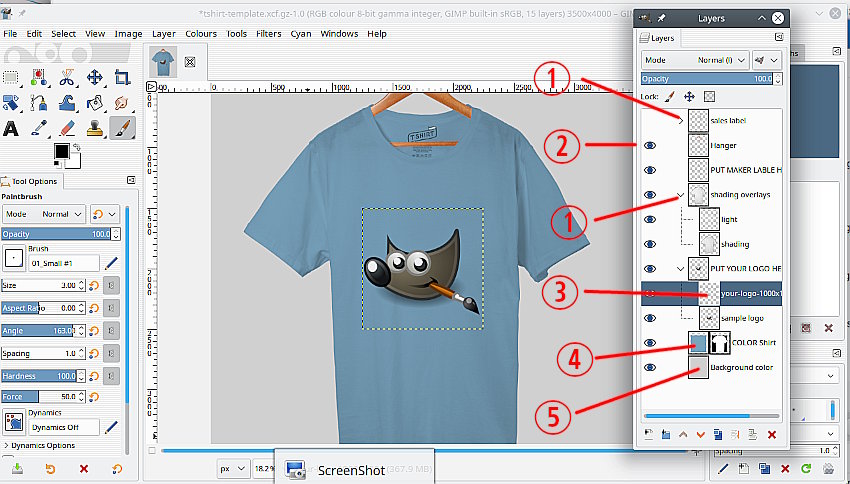Open layer Mode dropdown in Layers dialog
Screen dimensions: 850x484
click(x=695, y=60)
